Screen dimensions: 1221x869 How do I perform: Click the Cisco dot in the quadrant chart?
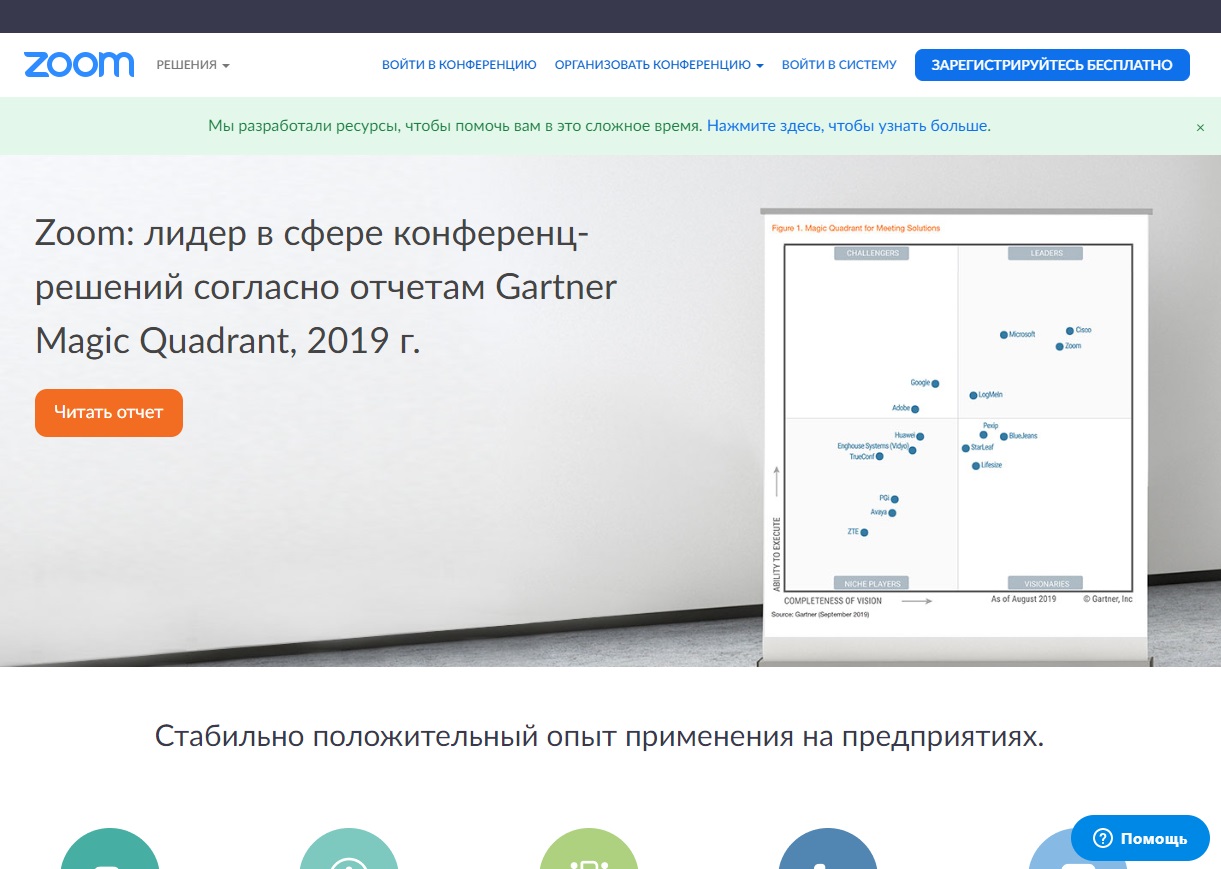[1070, 330]
